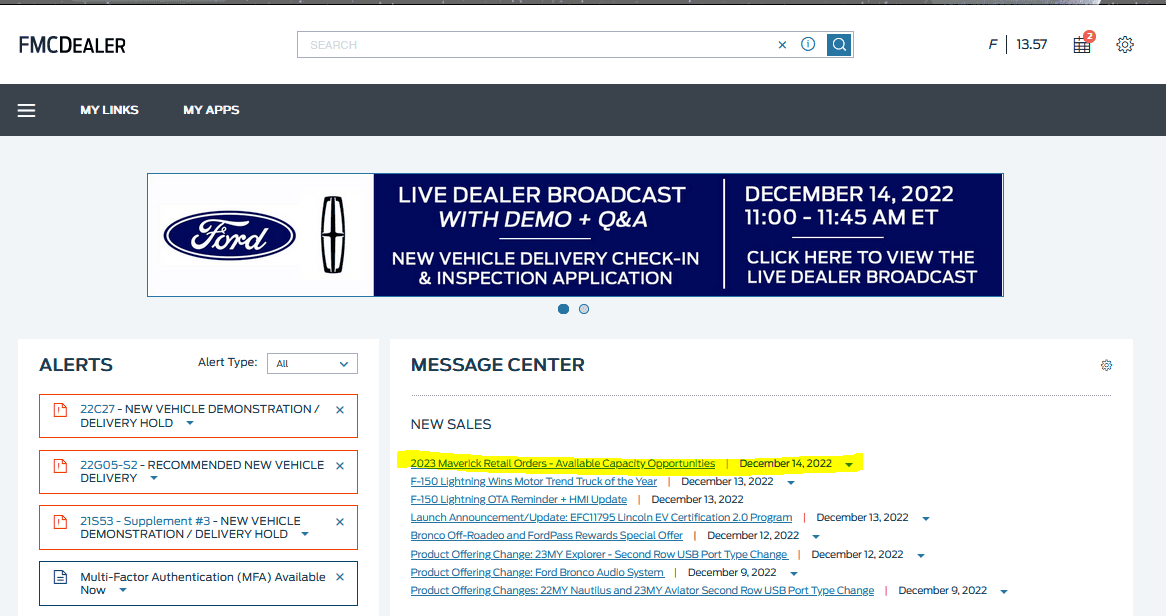Click document icon for alert 22G05-S2

[x=60, y=466]
